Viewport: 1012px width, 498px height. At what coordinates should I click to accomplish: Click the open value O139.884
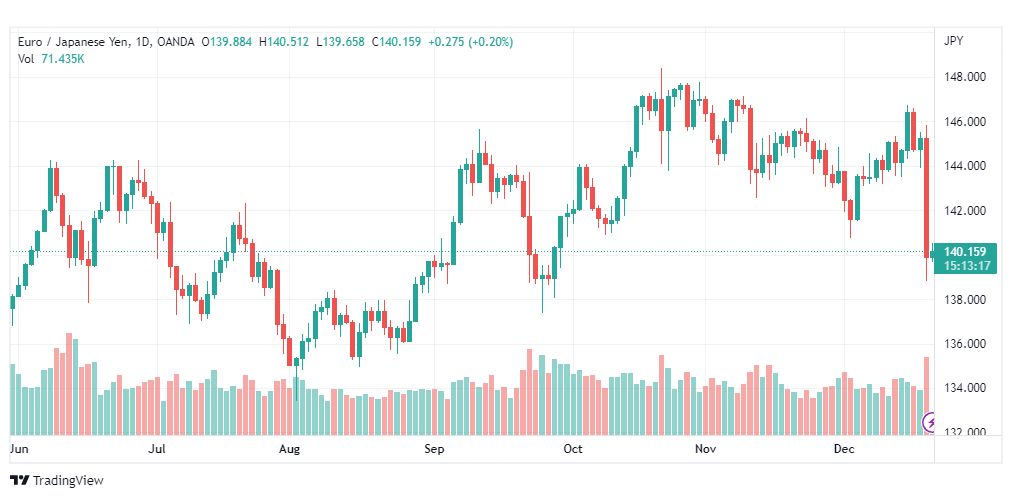tap(227, 42)
